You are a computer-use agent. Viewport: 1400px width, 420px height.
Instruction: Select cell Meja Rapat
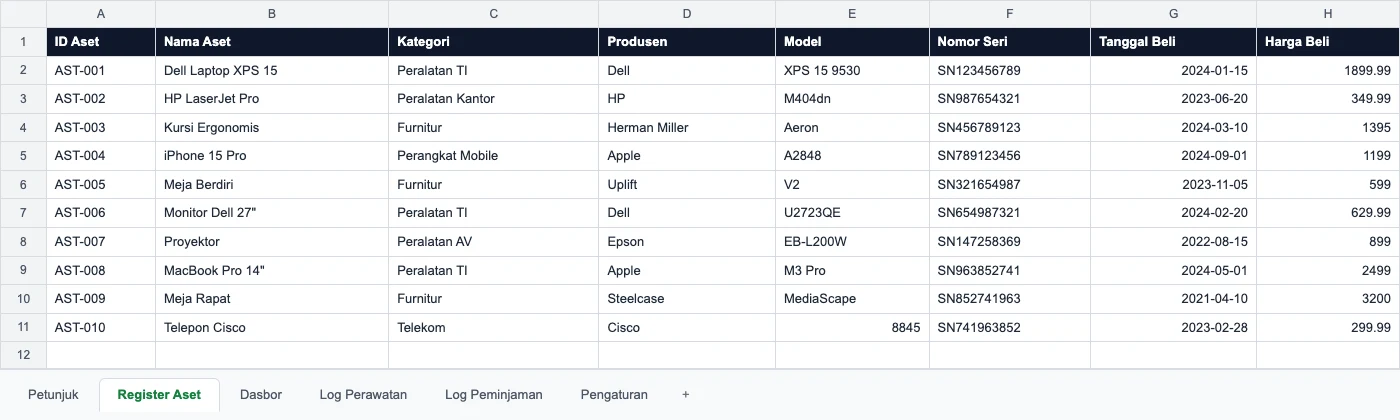(x=272, y=299)
